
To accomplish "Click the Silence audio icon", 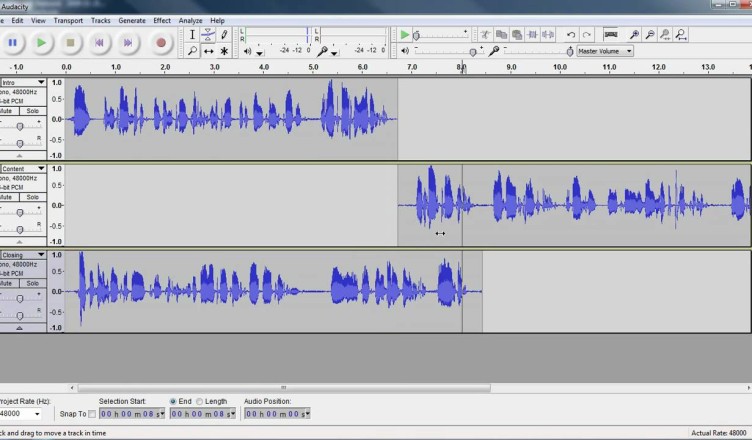I will 548,35.
